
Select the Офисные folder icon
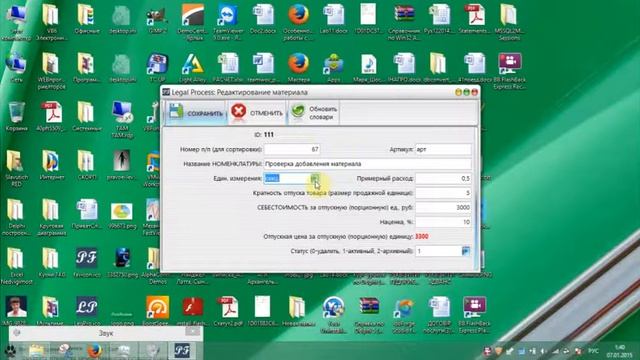[87, 20]
